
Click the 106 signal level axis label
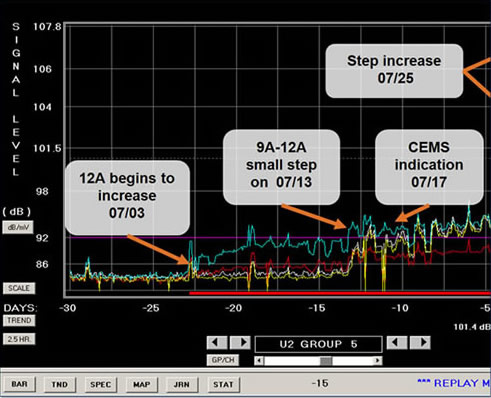[43, 69]
